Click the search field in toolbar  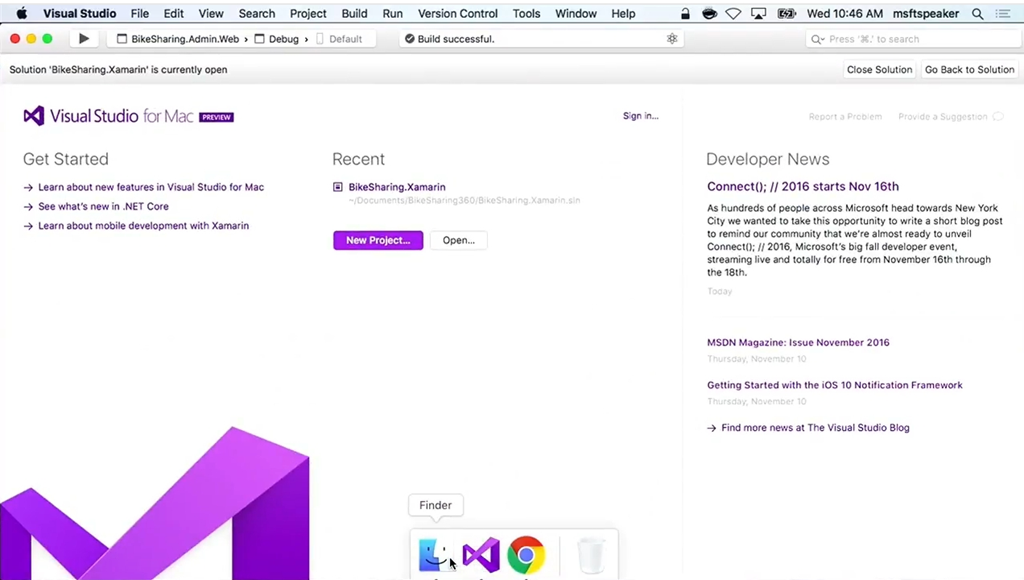[913, 39]
